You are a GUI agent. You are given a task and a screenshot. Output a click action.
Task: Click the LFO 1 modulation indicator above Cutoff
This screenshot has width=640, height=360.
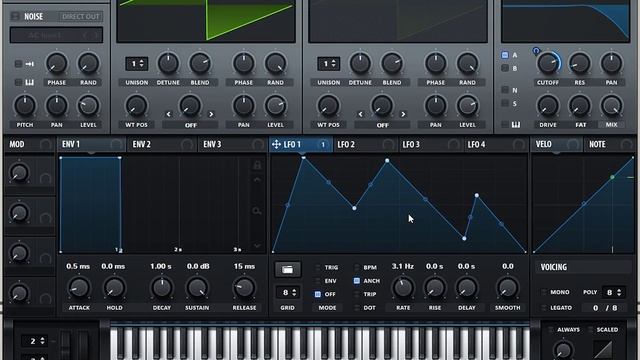pos(536,51)
